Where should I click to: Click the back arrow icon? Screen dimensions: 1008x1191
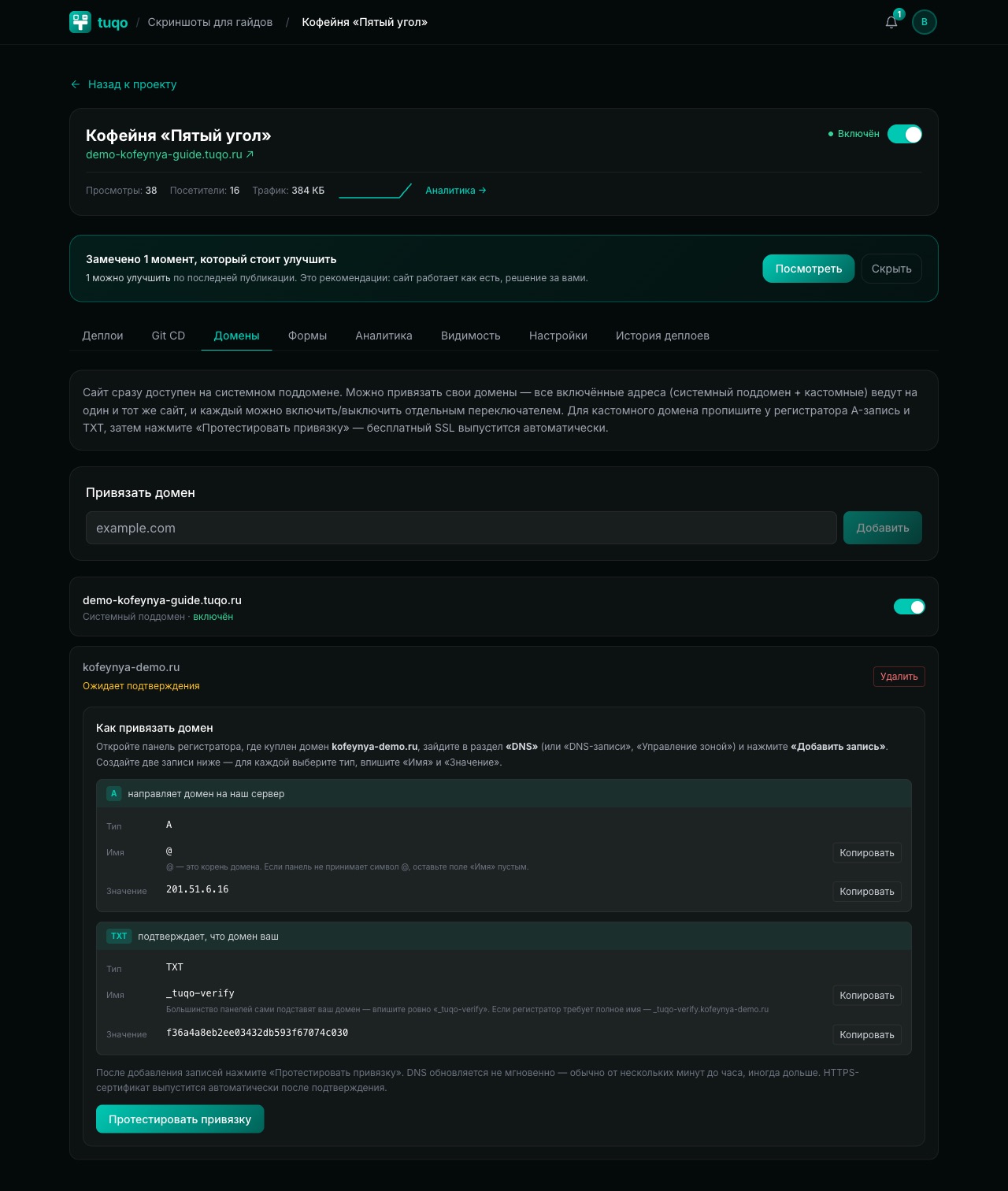(x=76, y=84)
